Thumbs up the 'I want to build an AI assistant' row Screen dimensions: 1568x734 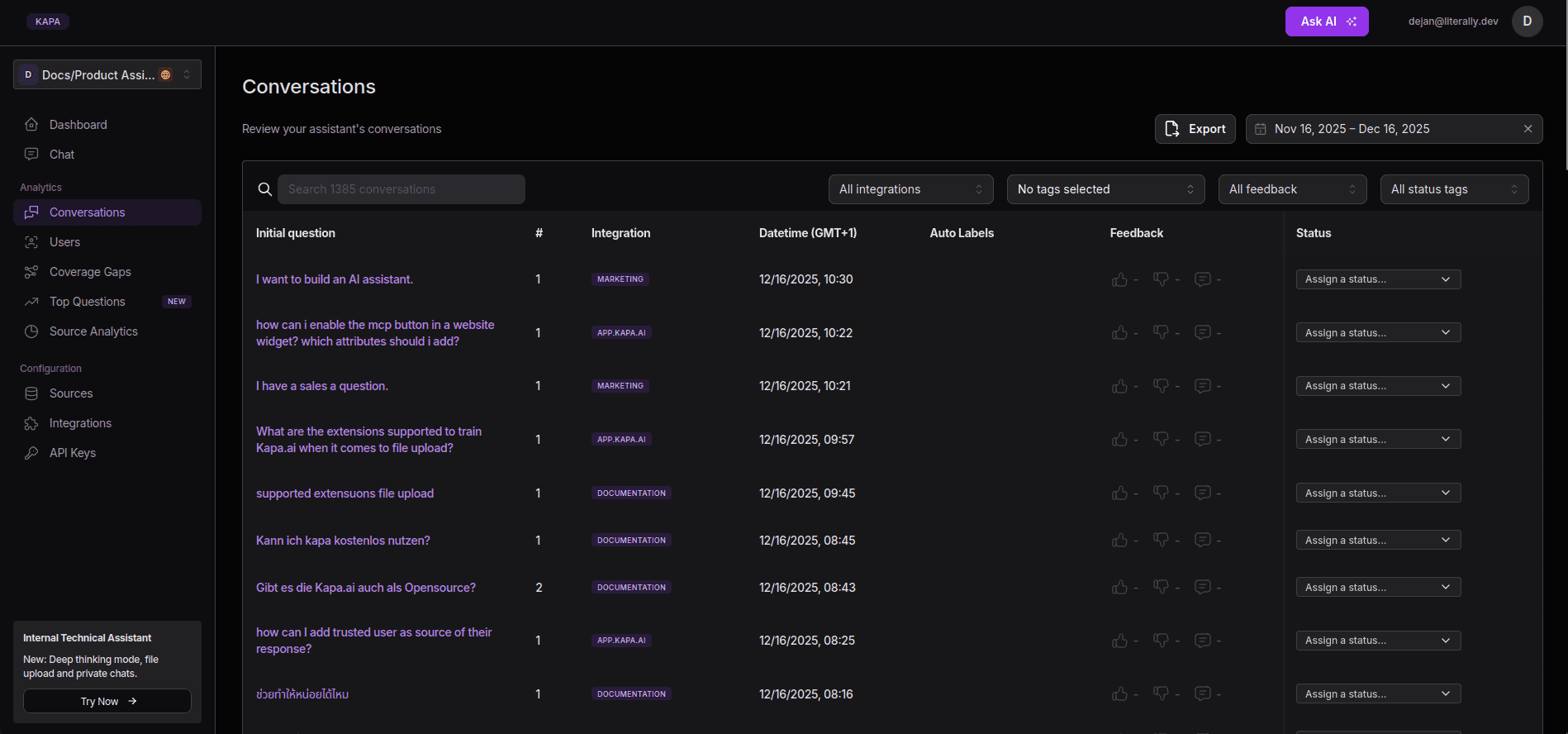click(x=1119, y=279)
